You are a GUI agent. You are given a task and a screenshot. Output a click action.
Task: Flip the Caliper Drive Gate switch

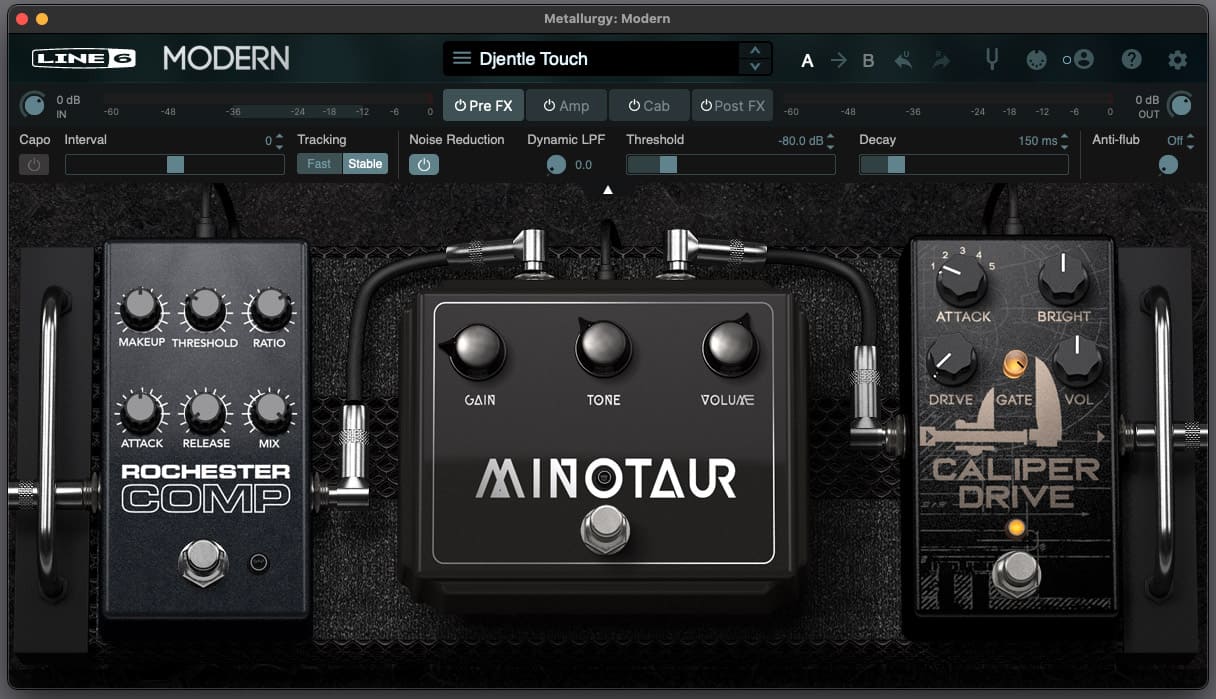tap(1016, 366)
